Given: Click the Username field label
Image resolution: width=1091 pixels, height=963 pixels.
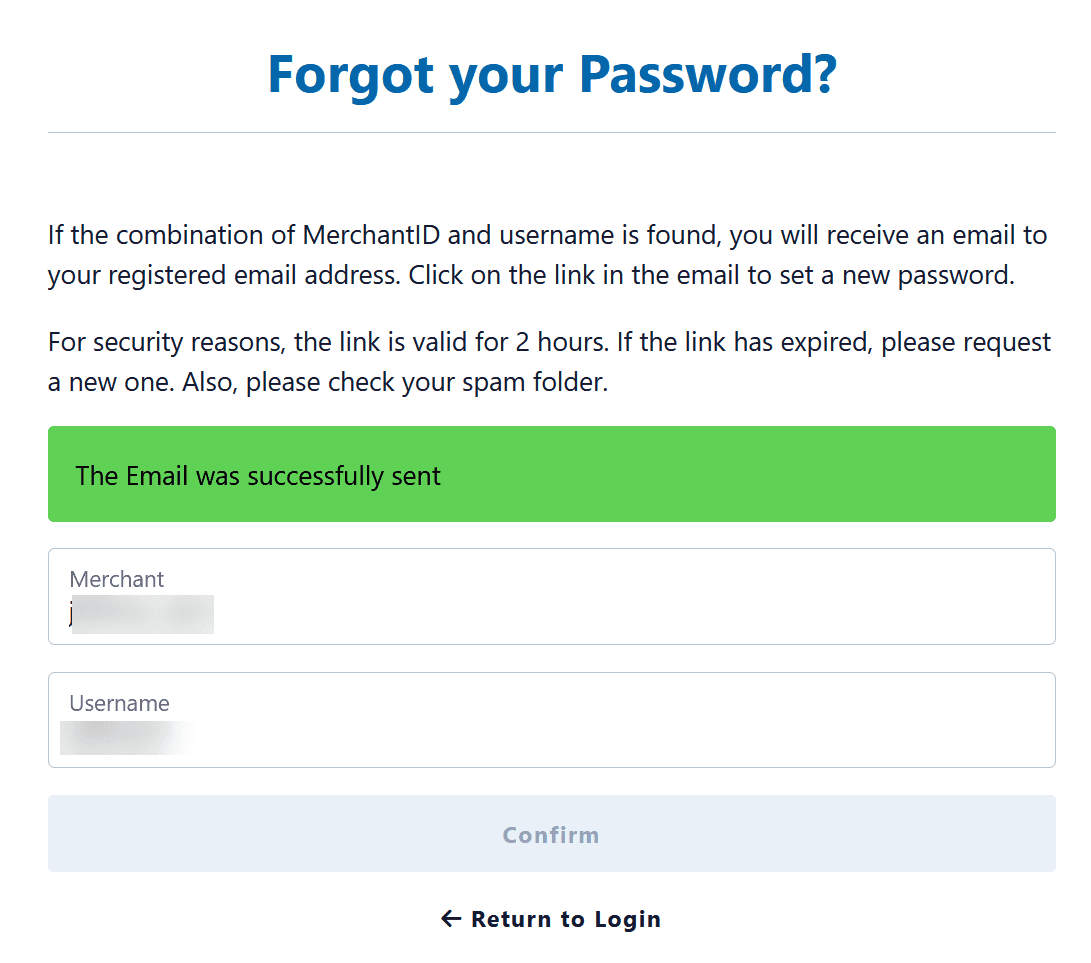Looking at the screenshot, I should point(119,703).
